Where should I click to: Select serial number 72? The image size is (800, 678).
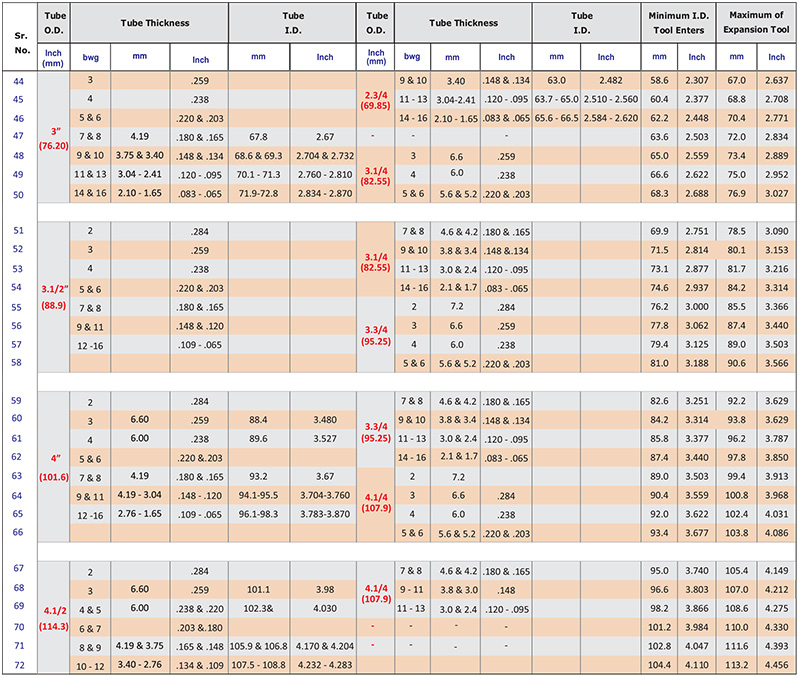pos(19,665)
